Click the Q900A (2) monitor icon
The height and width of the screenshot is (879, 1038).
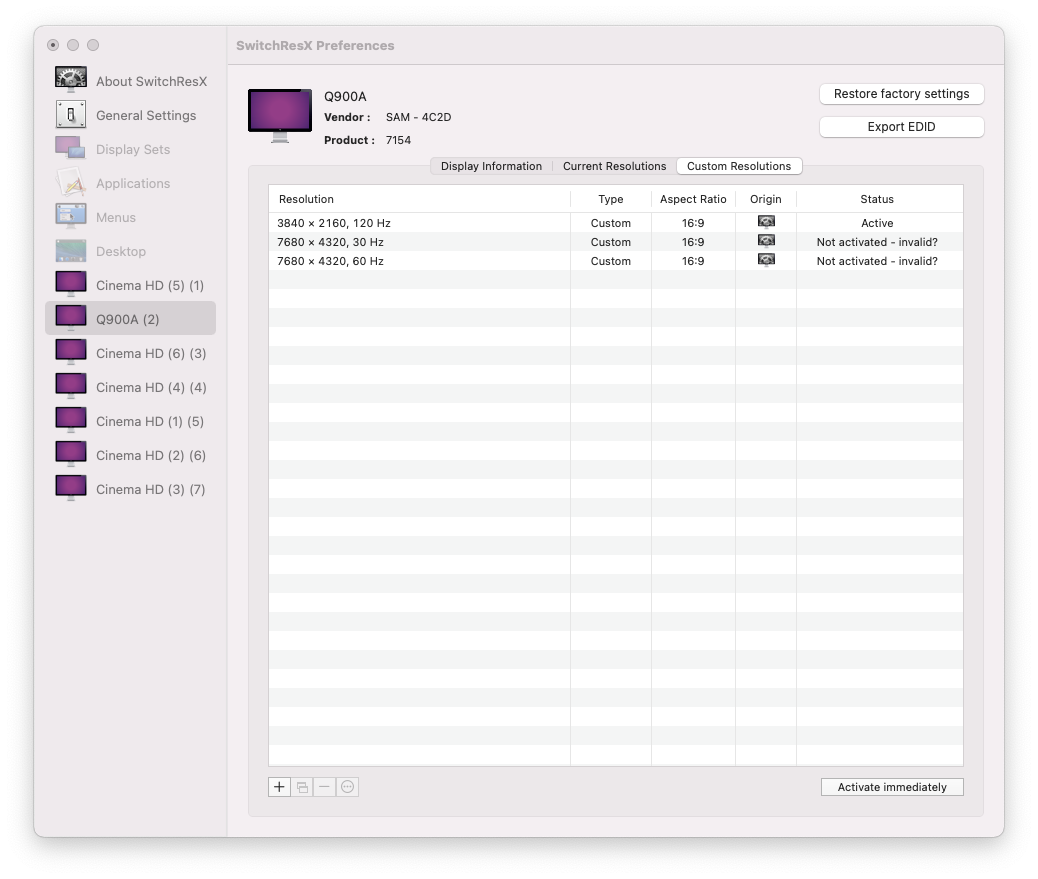click(x=71, y=318)
